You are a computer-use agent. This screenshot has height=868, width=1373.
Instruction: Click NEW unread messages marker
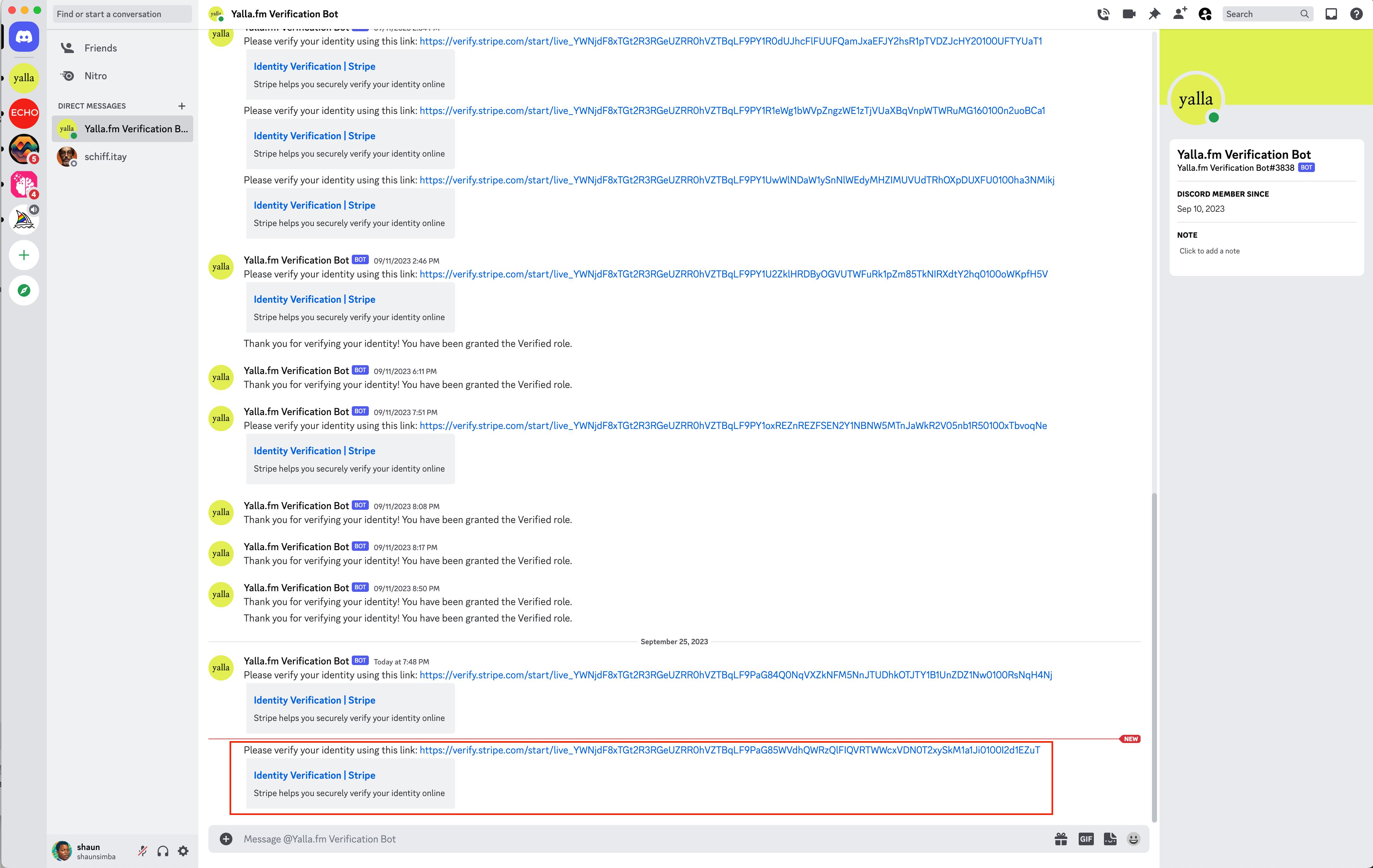pos(1131,739)
